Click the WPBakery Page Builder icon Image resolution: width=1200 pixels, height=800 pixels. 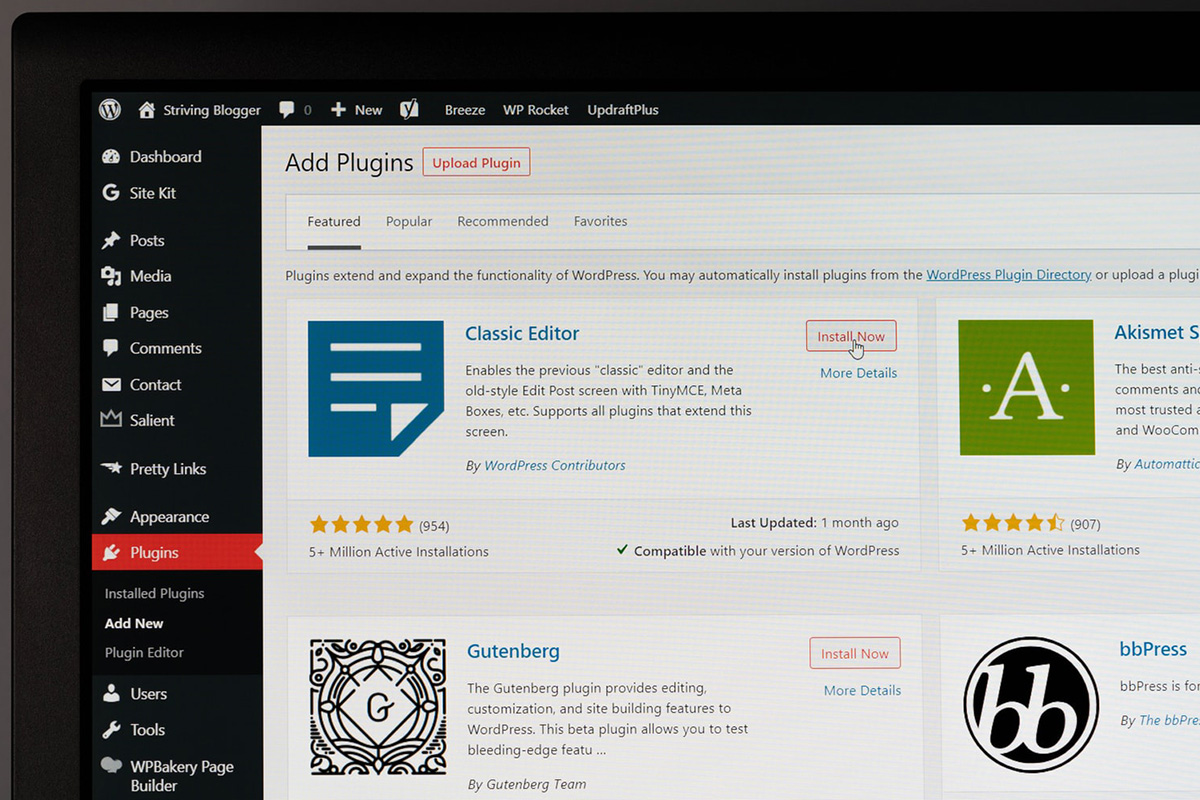[x=111, y=766]
